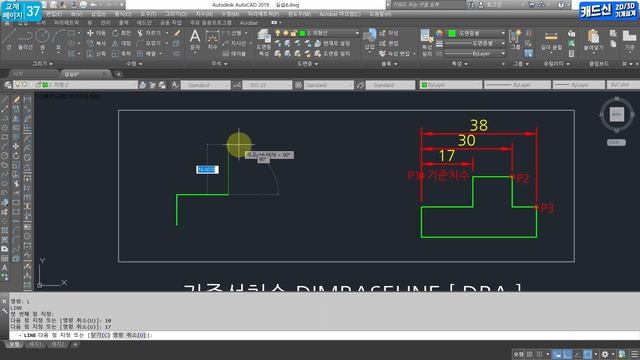Open the object color dropdown in Properties panel
The width and height of the screenshot is (640, 360).
(x=476, y=33)
